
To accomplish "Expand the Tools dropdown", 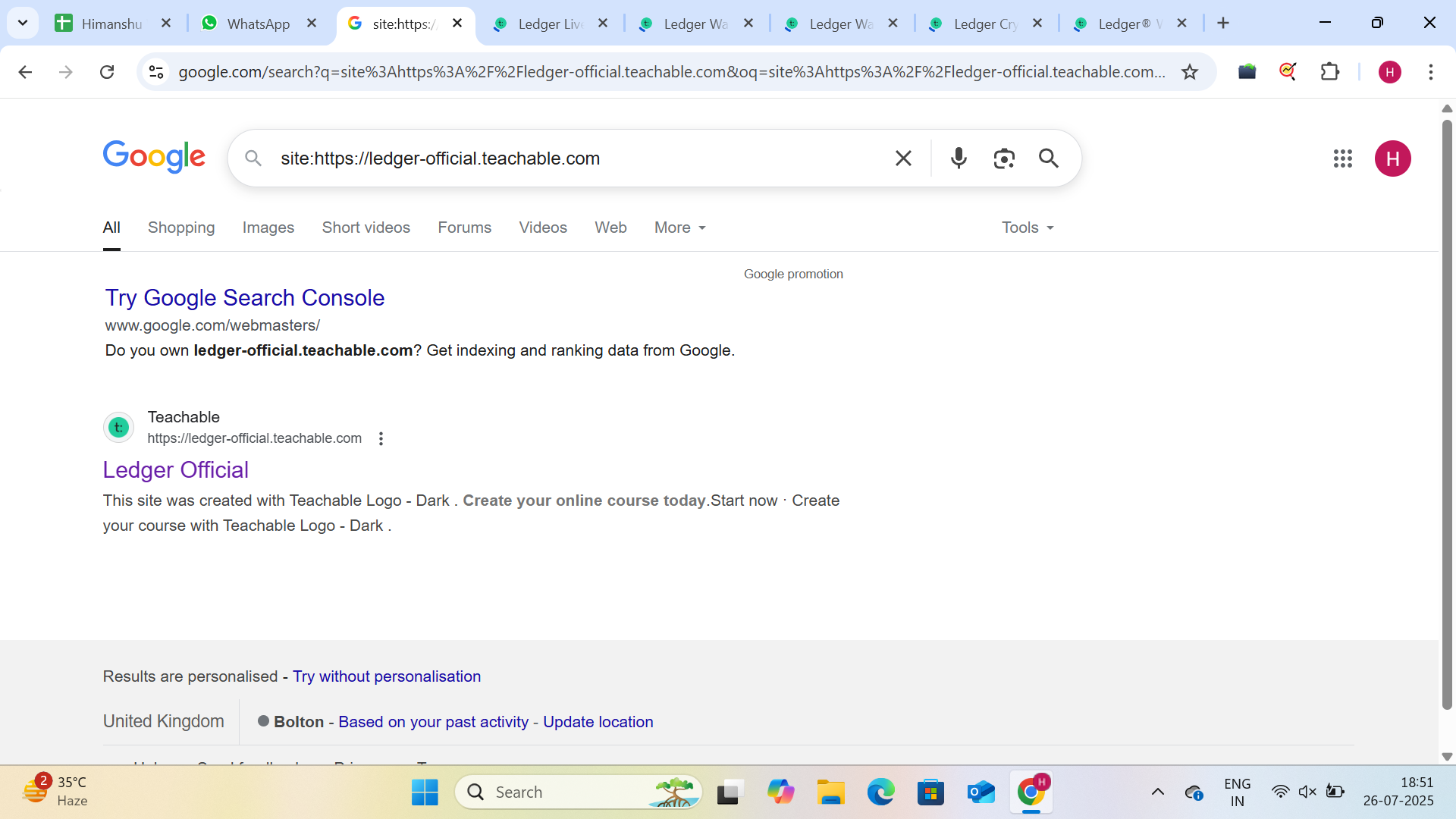I will pos(1028,227).
